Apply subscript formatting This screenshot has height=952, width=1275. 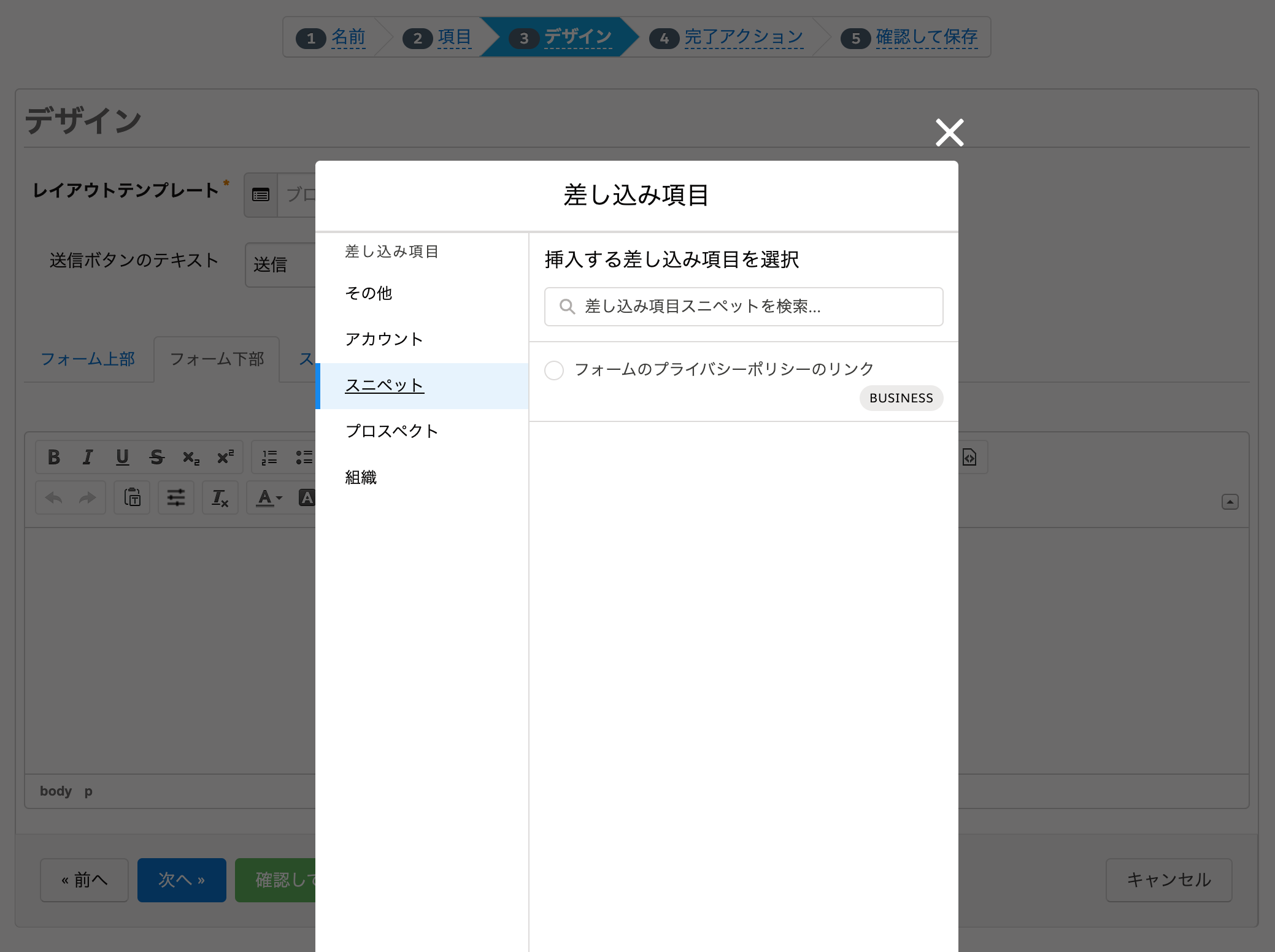click(x=191, y=457)
